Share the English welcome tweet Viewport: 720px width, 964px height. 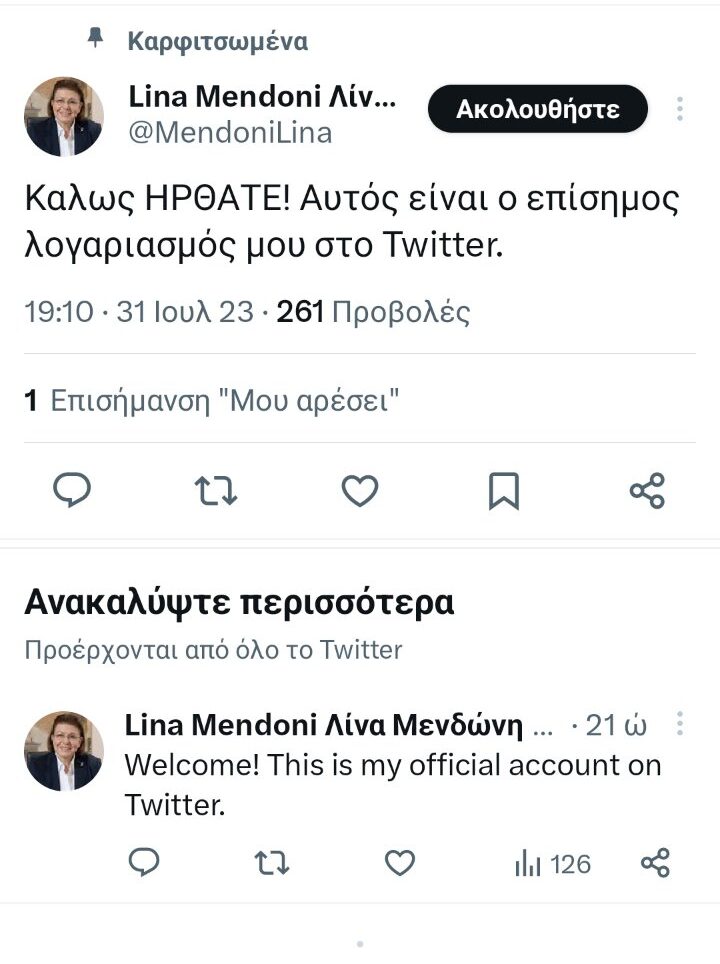[x=654, y=862]
